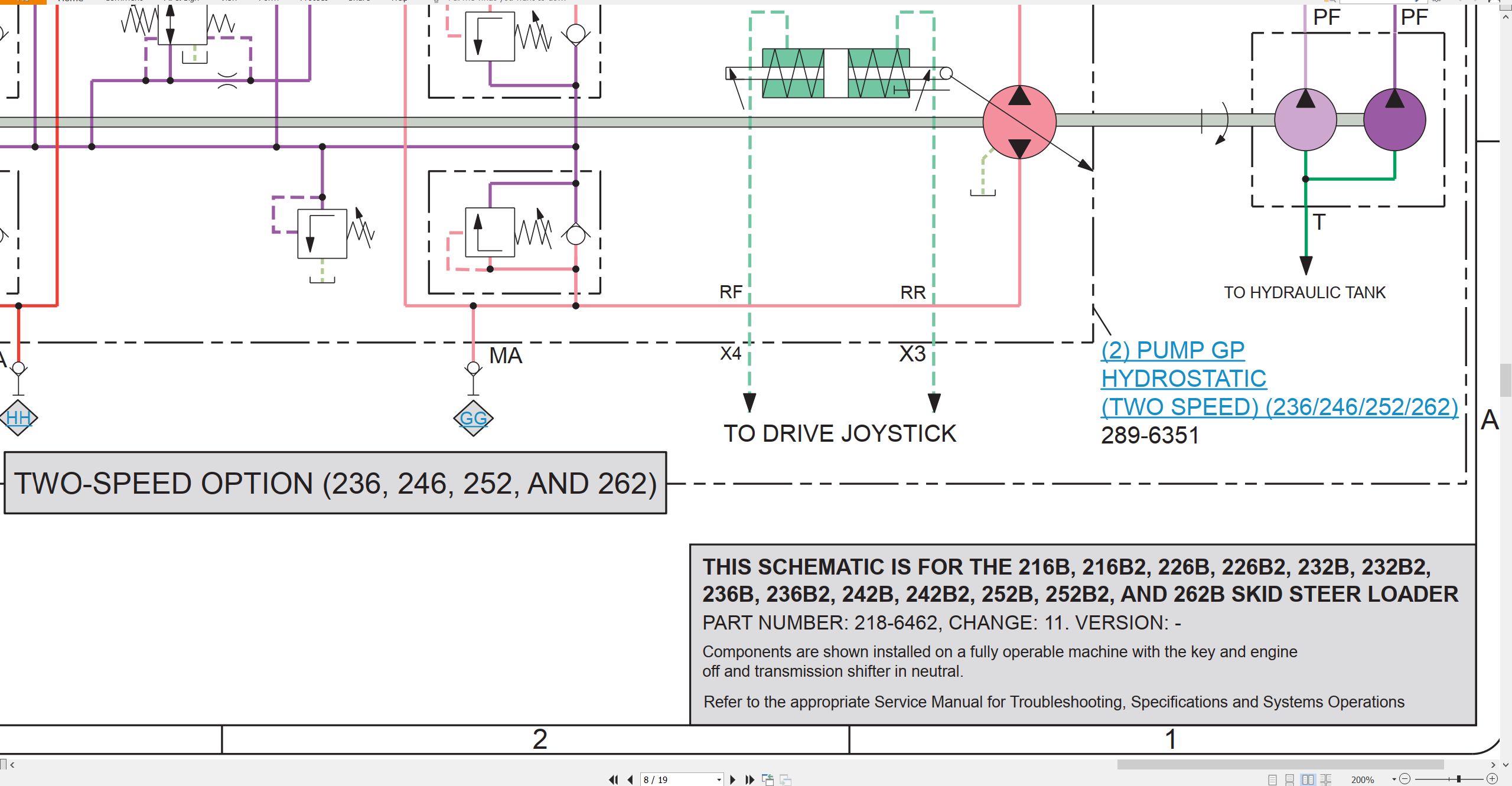
Task: Click the TO HYDRAULIC TANK label
Action: [1304, 292]
